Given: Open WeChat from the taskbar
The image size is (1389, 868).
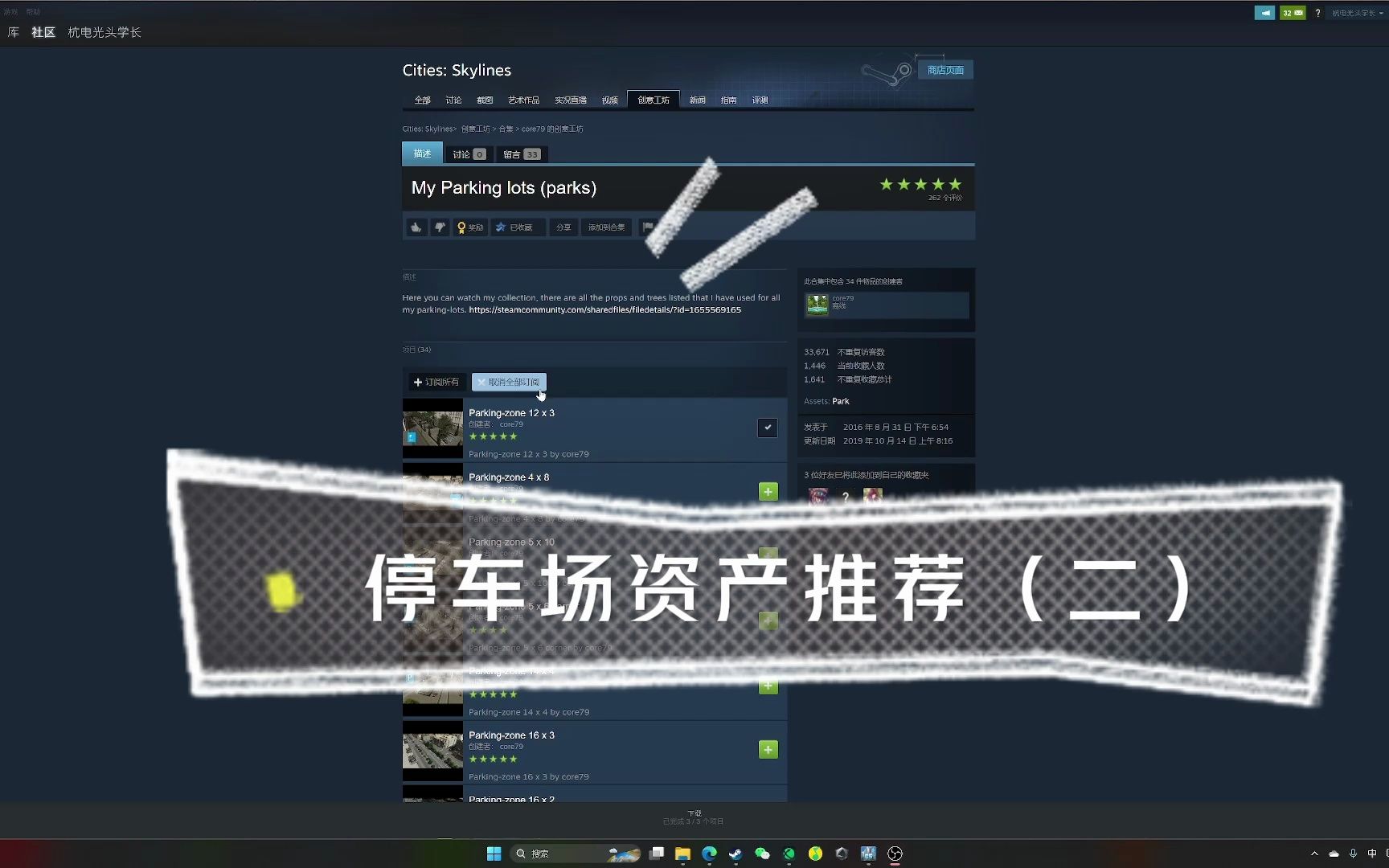Looking at the screenshot, I should click(762, 854).
